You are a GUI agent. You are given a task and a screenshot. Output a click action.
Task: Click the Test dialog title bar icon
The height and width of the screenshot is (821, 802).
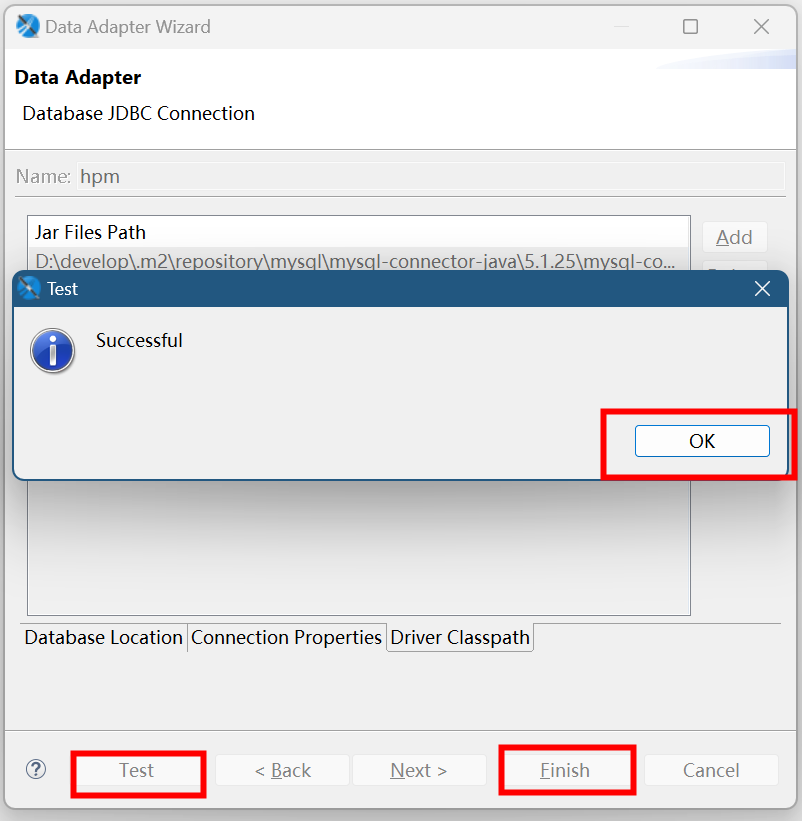tap(30, 289)
